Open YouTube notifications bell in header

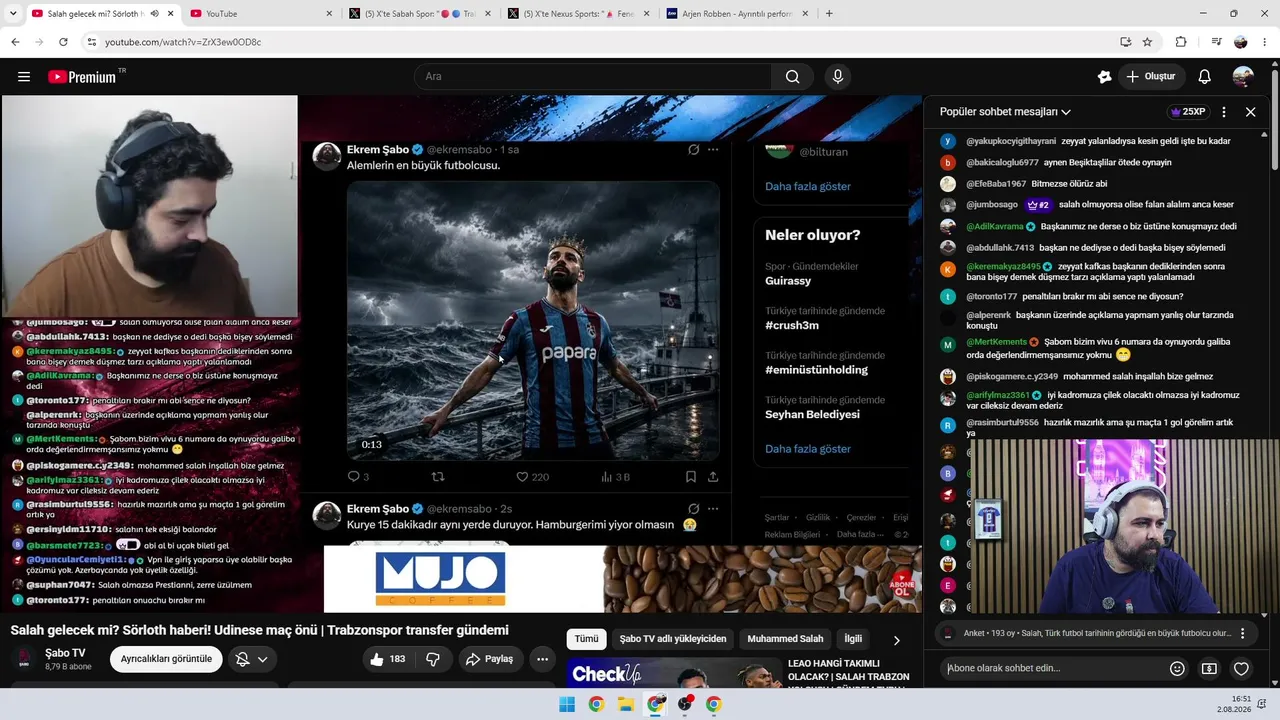[x=1205, y=77]
